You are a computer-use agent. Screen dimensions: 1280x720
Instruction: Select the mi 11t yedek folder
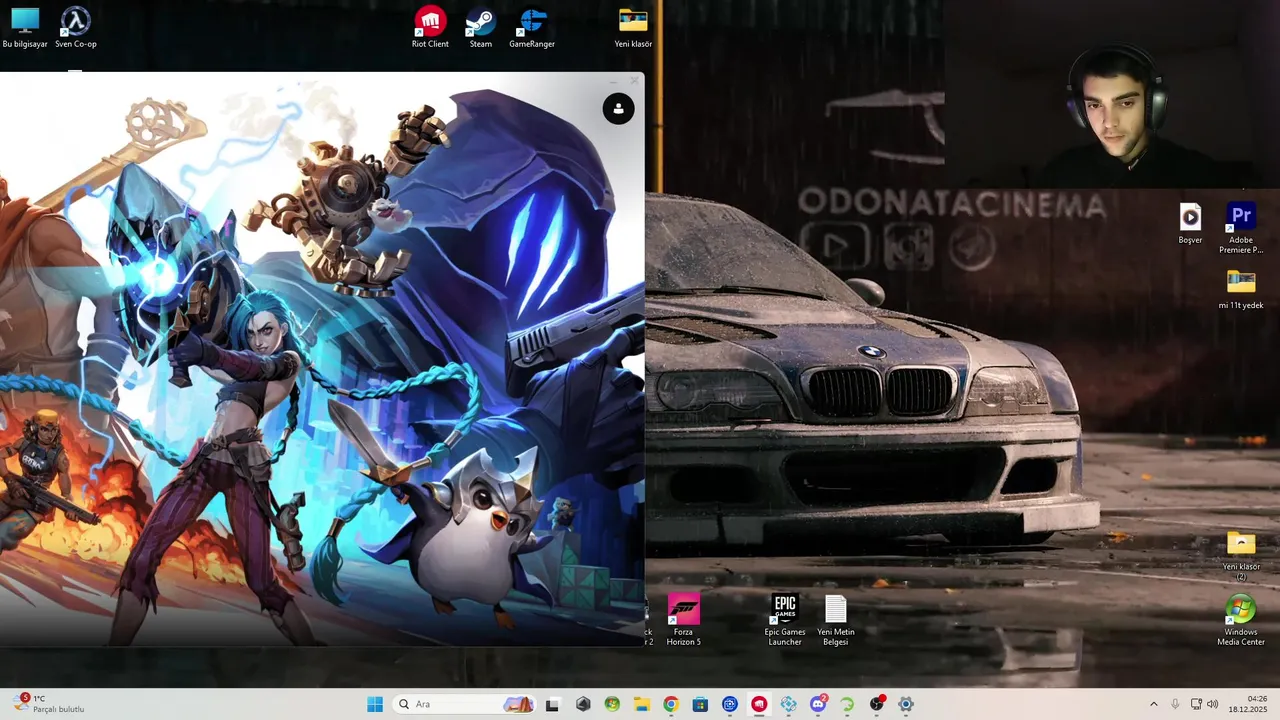pos(1241,289)
